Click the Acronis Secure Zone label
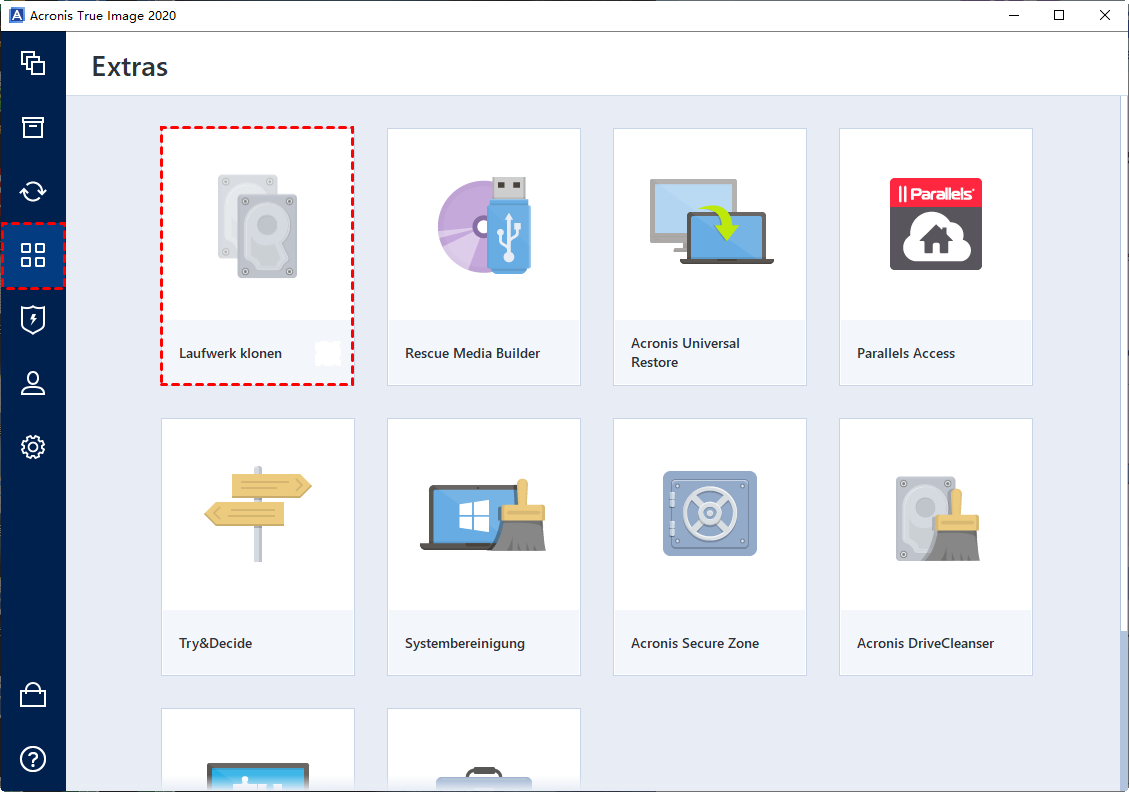This screenshot has width=1129, height=792. click(x=695, y=644)
